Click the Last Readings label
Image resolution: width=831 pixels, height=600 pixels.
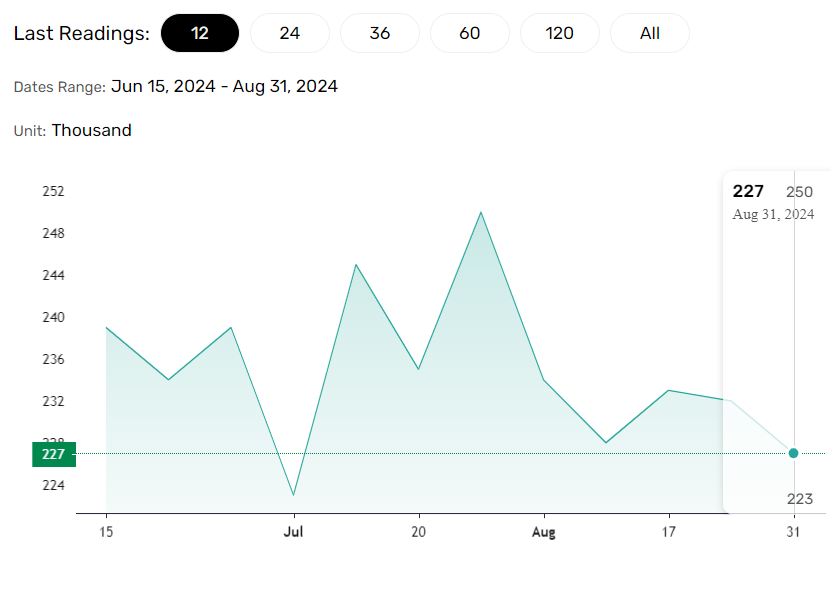[82, 33]
